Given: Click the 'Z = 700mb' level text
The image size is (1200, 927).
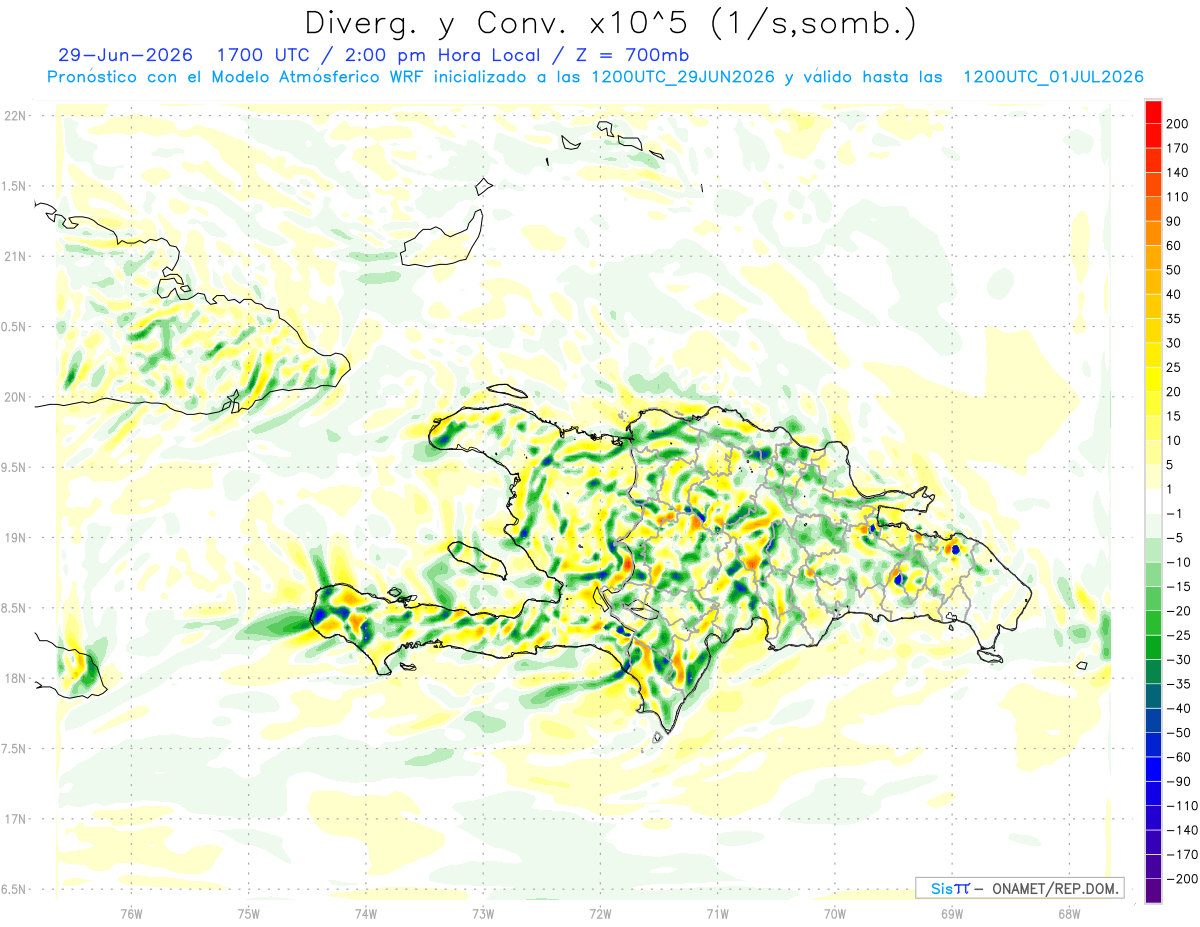Looking at the screenshot, I should [633, 55].
